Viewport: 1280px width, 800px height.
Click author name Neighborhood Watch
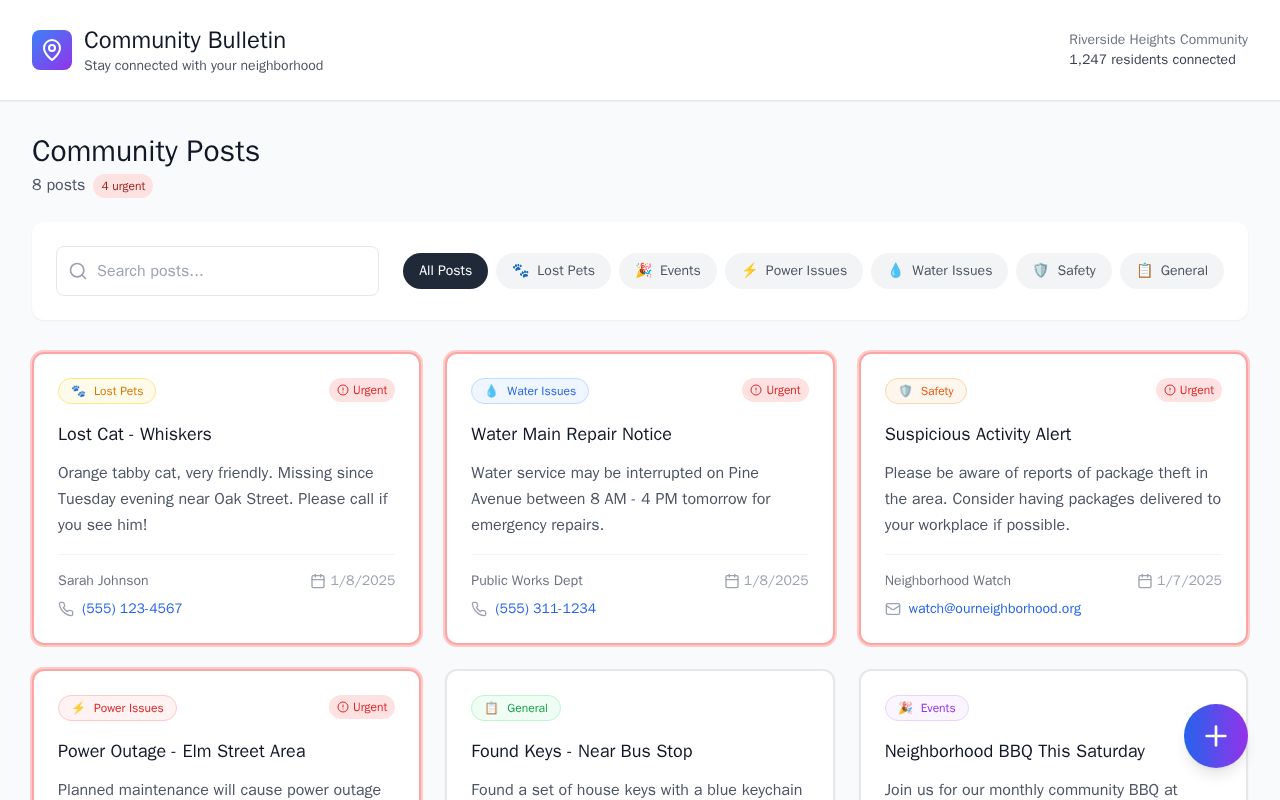tap(948, 581)
